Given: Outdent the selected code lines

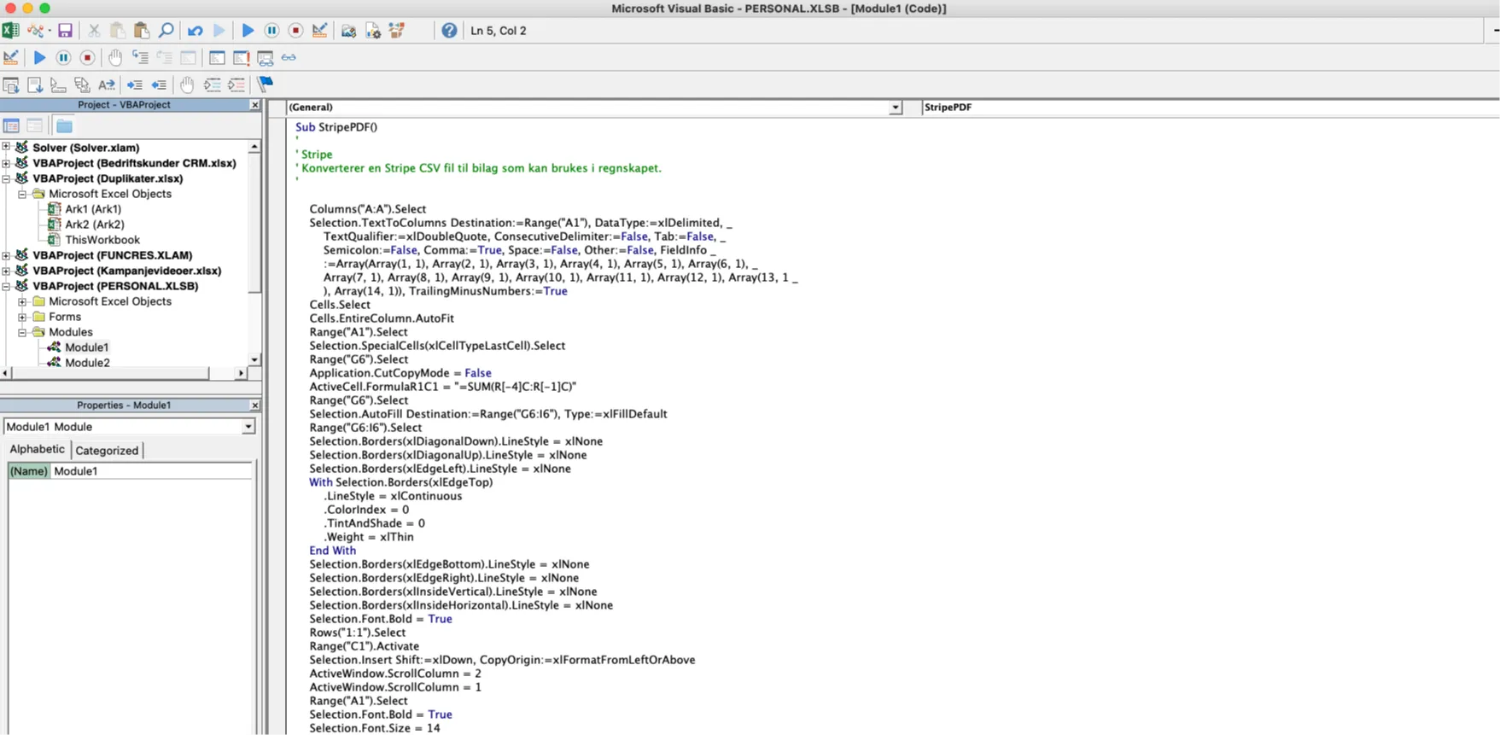Looking at the screenshot, I should click(x=159, y=85).
